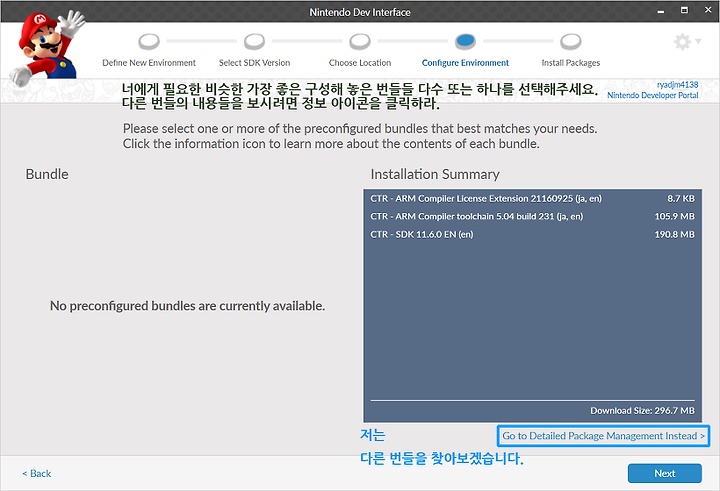This screenshot has height=491, width=720.
Task: Click the Mario mascot logo
Action: [x=47, y=47]
